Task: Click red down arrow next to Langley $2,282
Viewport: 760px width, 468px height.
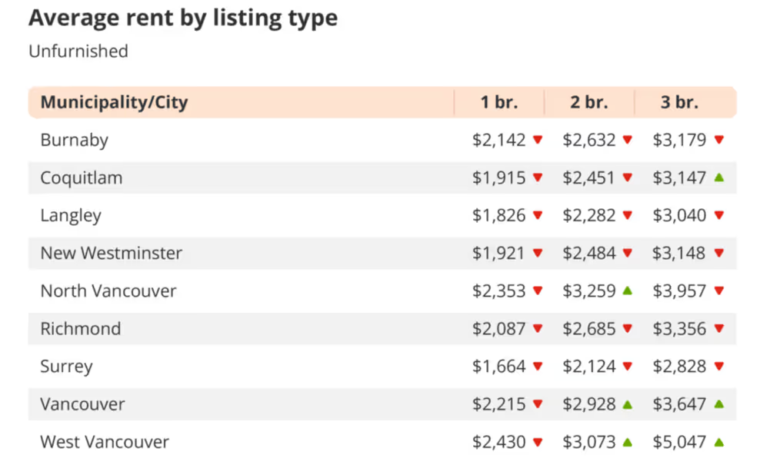Action: click(627, 216)
